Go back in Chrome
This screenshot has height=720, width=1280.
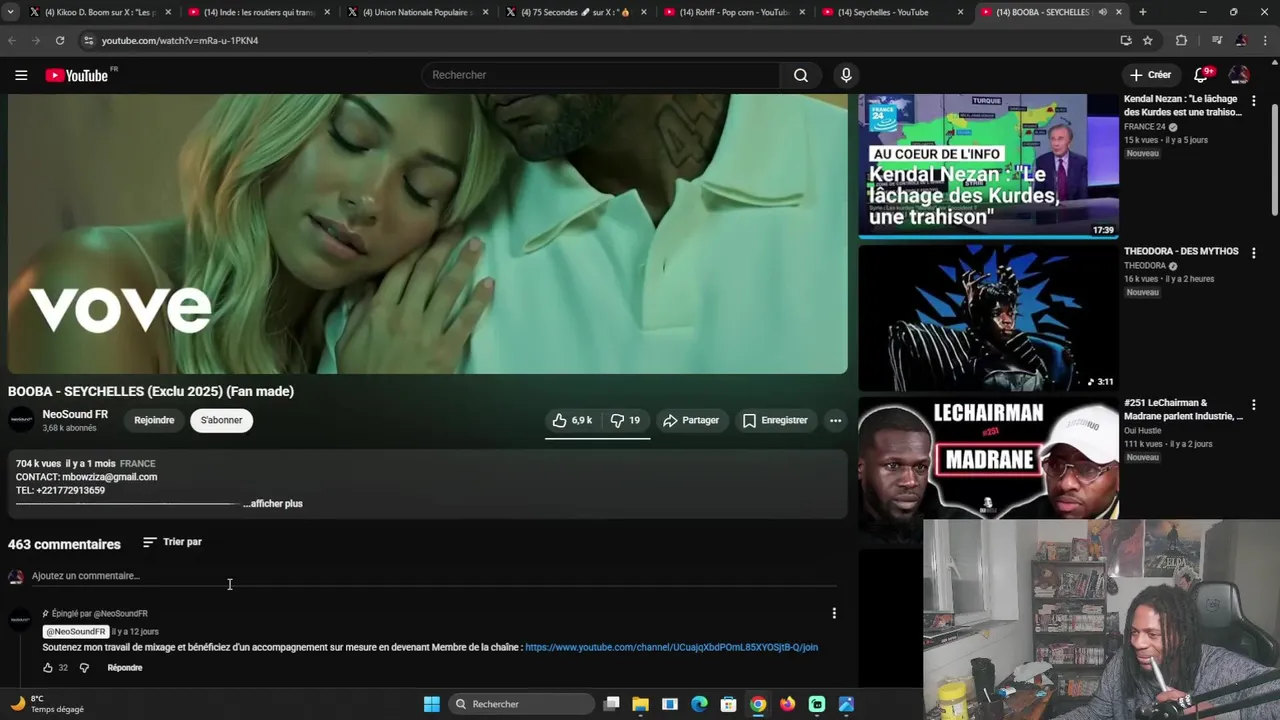coord(12,40)
